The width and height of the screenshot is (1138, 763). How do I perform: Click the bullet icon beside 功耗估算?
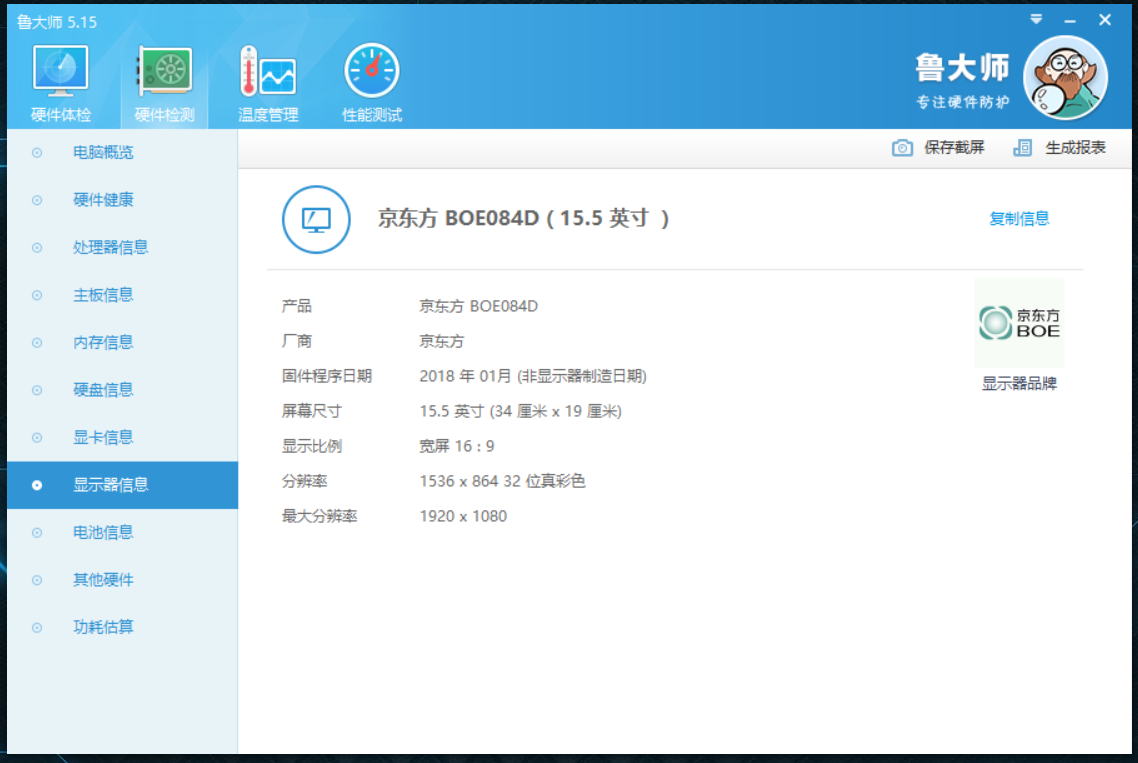click(x=37, y=627)
